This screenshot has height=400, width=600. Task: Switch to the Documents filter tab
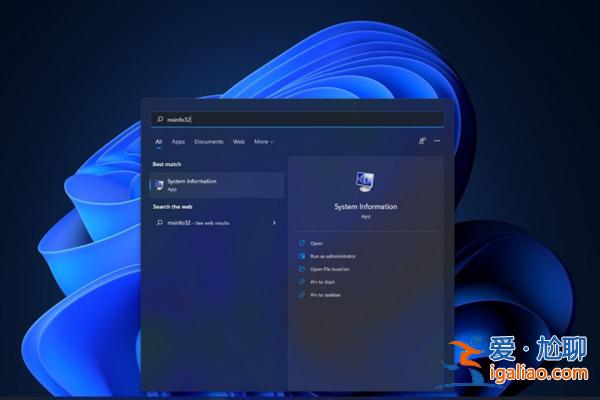click(x=209, y=142)
